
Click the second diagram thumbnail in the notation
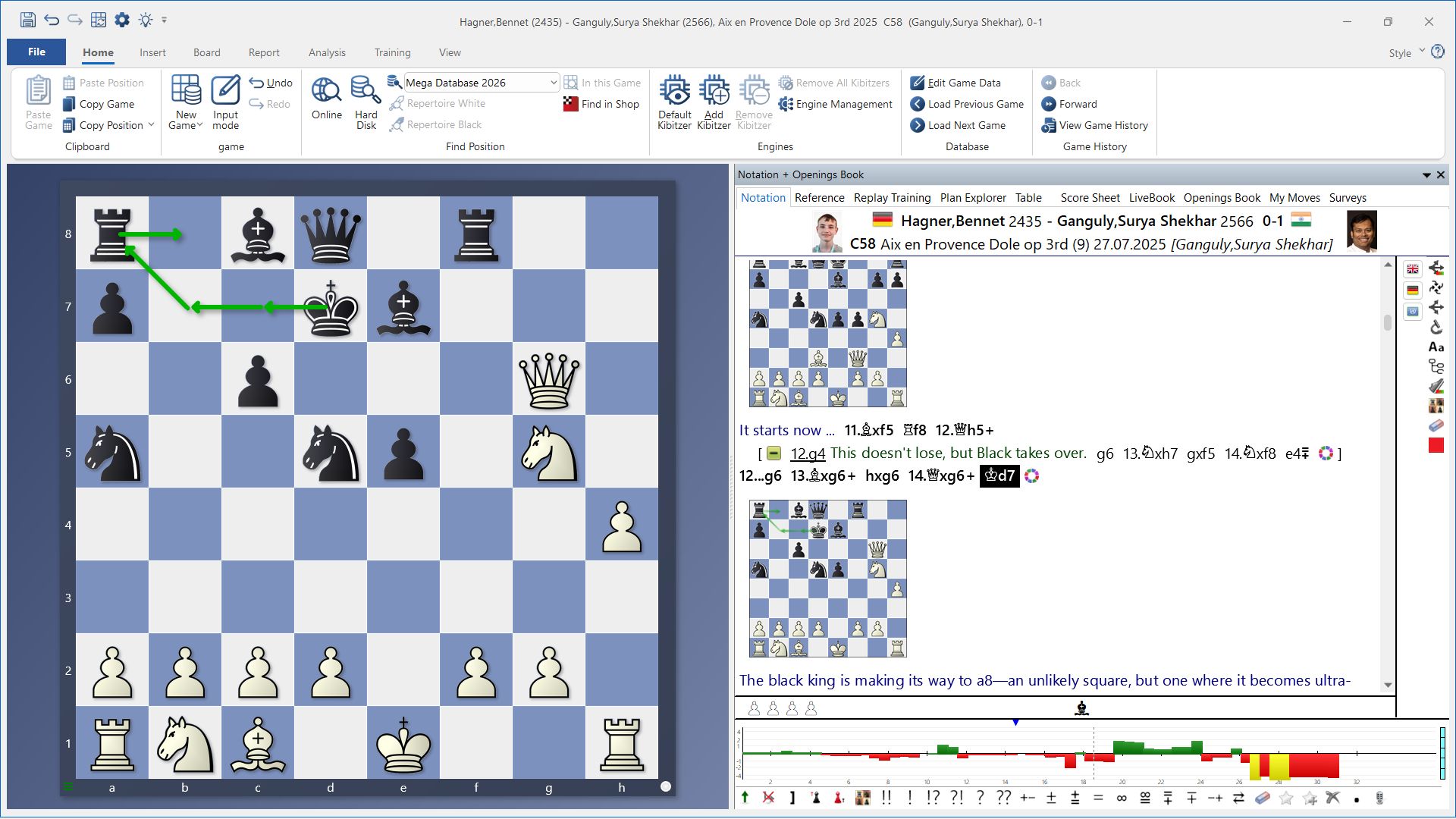coord(827,578)
